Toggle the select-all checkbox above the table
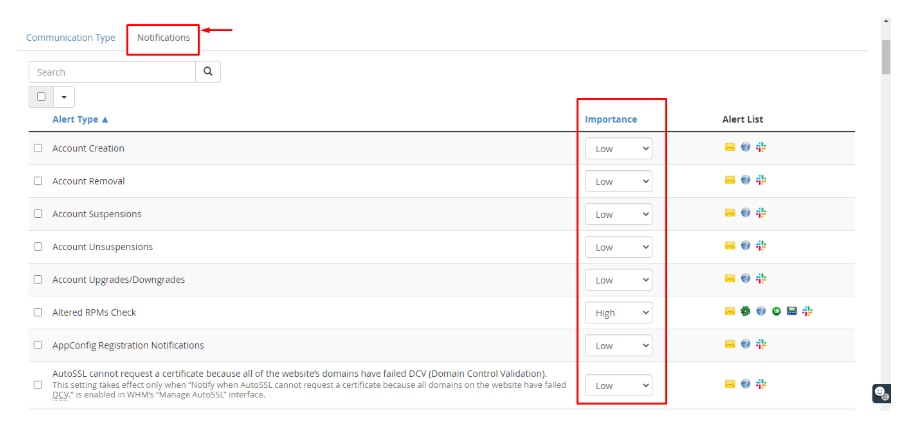 tap(41, 97)
